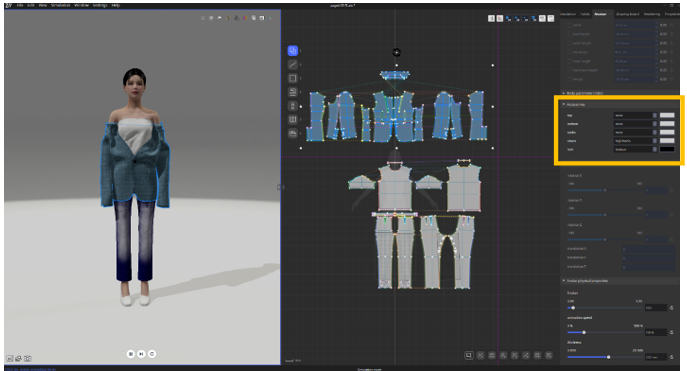Tick the back neck height checkbox

coord(570,70)
